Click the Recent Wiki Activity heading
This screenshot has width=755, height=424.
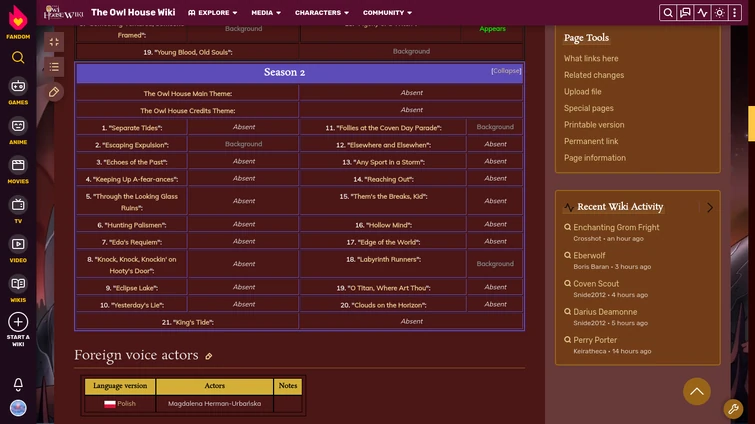[620, 207]
